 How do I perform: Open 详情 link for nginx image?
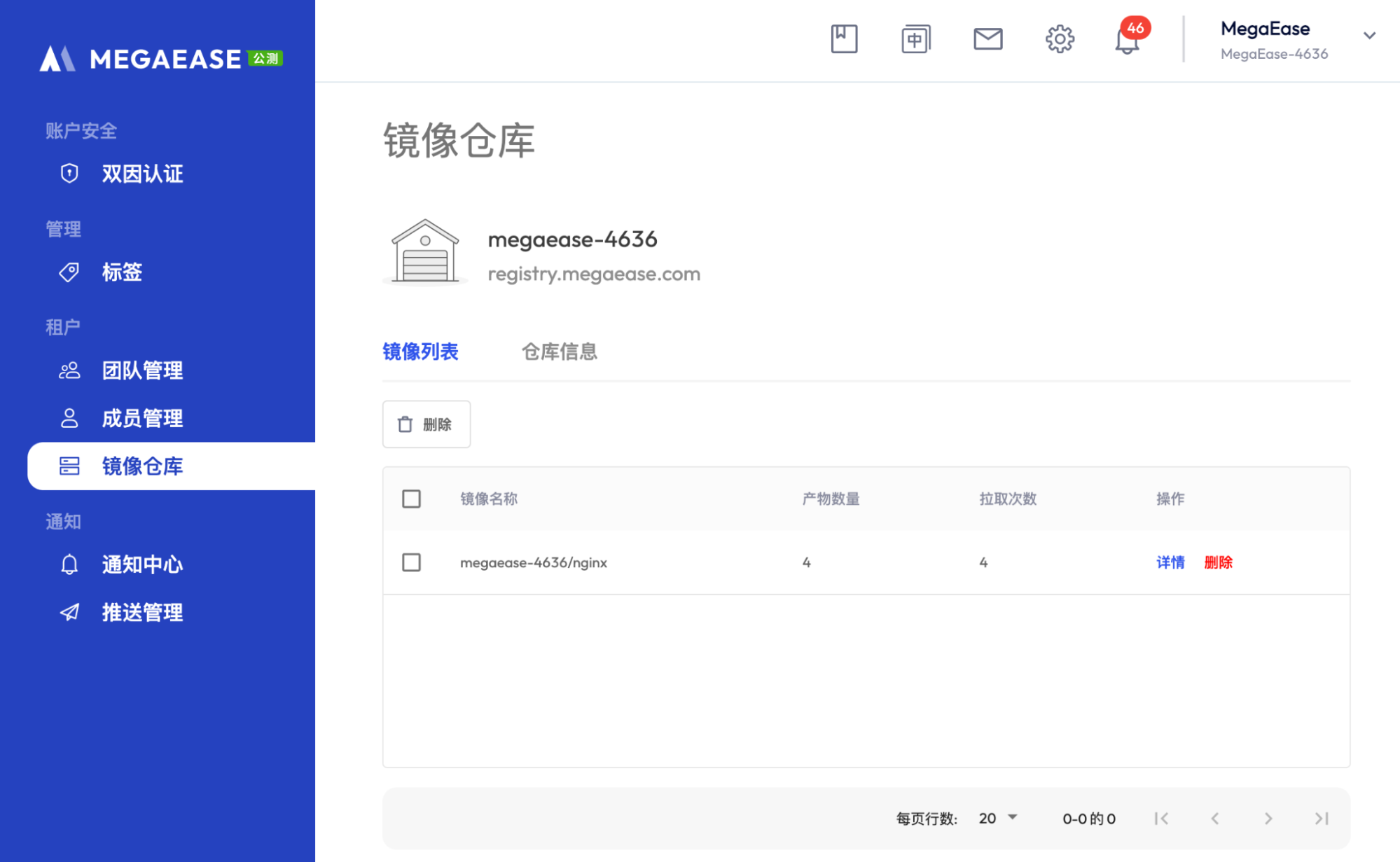[1170, 562]
